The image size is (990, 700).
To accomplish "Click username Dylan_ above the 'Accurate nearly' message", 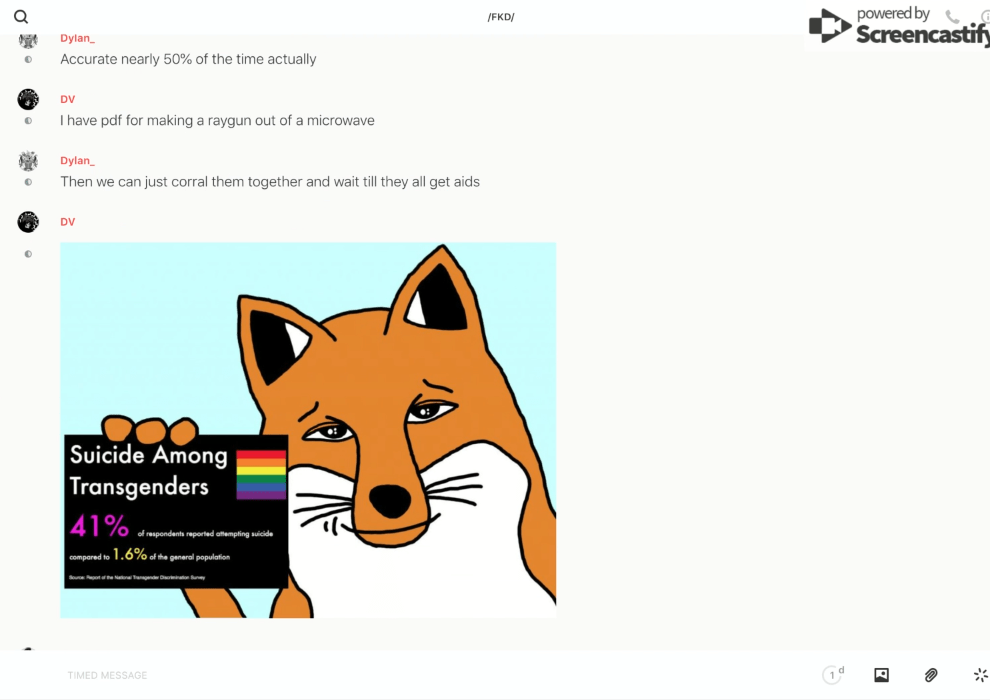I will (x=77, y=38).
